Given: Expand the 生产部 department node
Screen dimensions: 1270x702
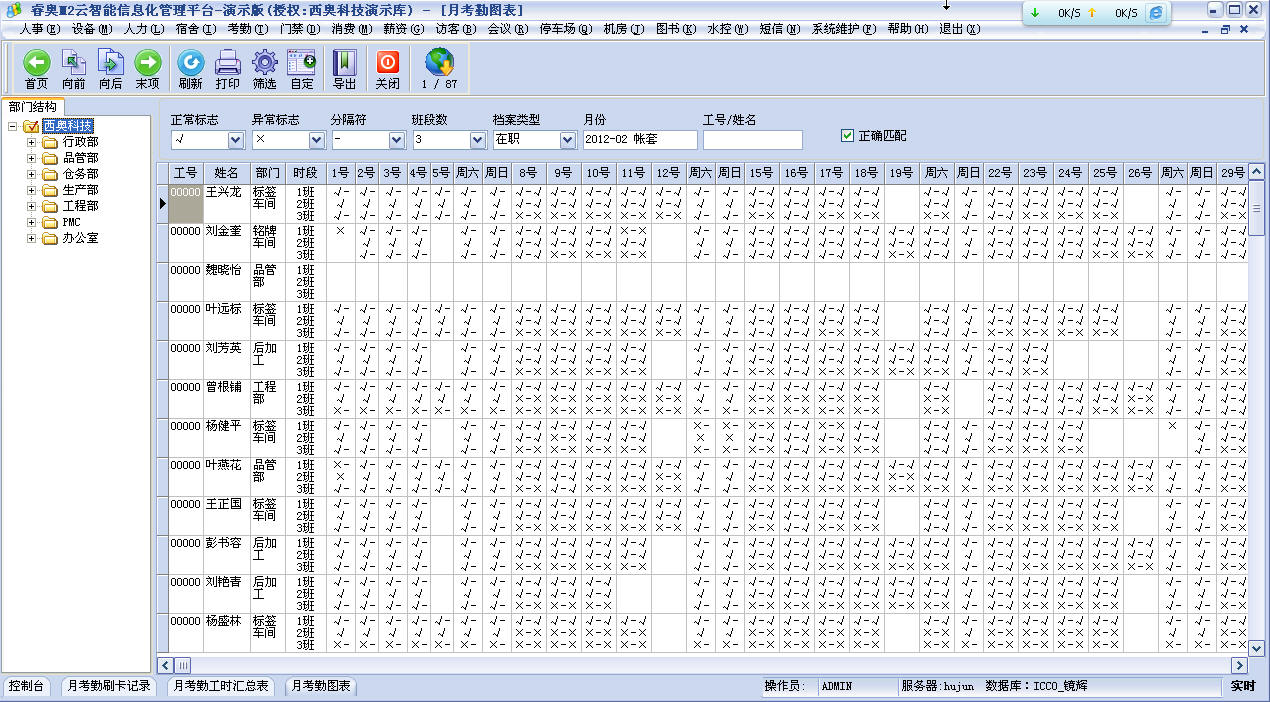Looking at the screenshot, I should pyautogui.click(x=31, y=190).
